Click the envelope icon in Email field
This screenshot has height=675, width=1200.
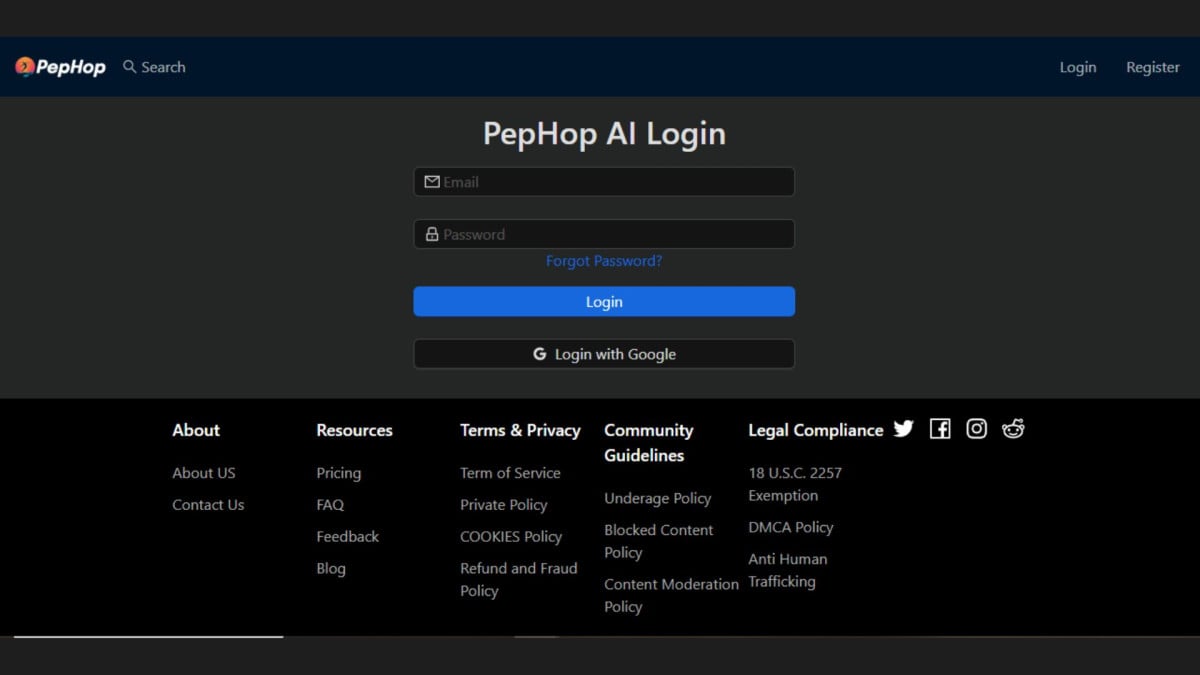coord(432,182)
